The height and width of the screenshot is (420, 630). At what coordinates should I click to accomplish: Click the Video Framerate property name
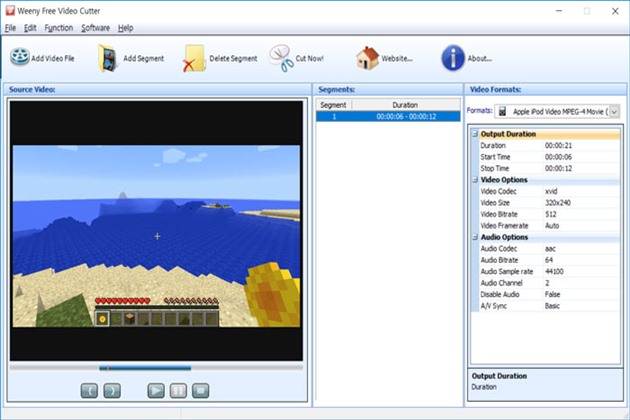(x=504, y=225)
